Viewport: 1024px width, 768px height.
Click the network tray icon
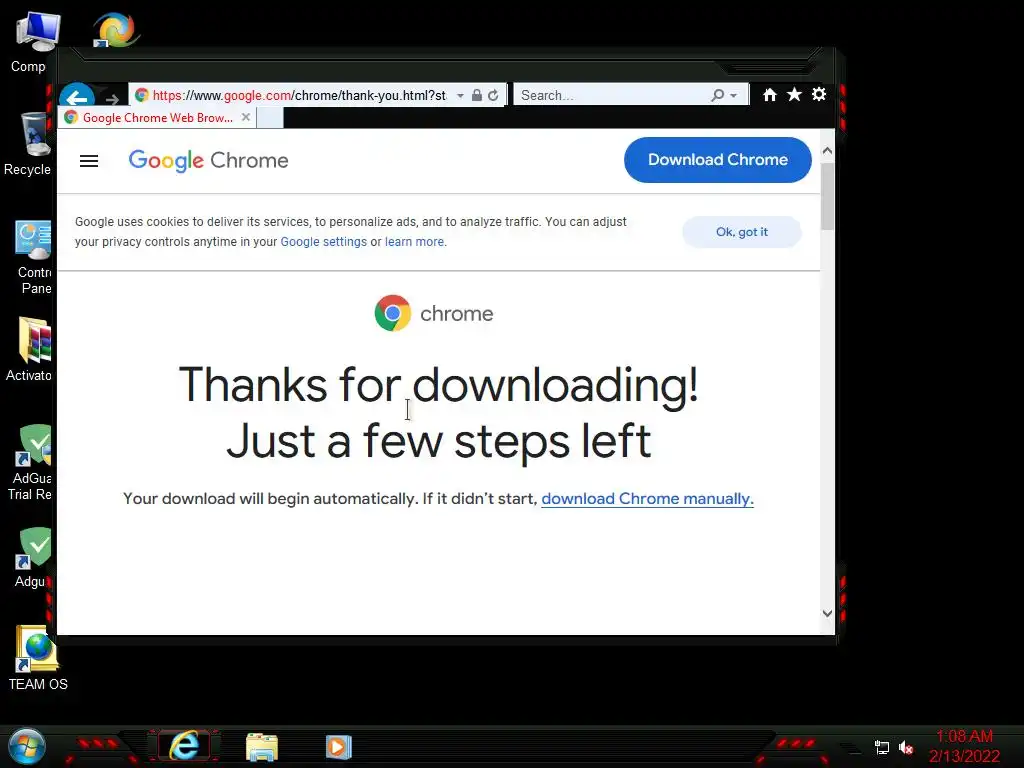(882, 747)
